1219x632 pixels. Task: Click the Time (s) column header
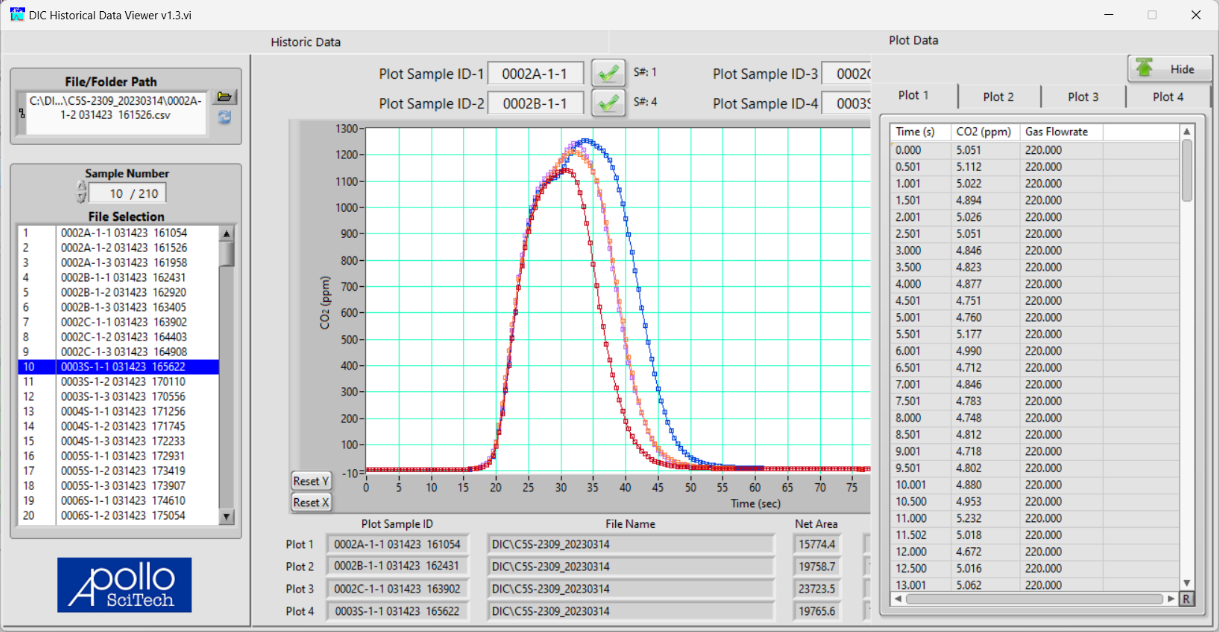tap(922, 132)
